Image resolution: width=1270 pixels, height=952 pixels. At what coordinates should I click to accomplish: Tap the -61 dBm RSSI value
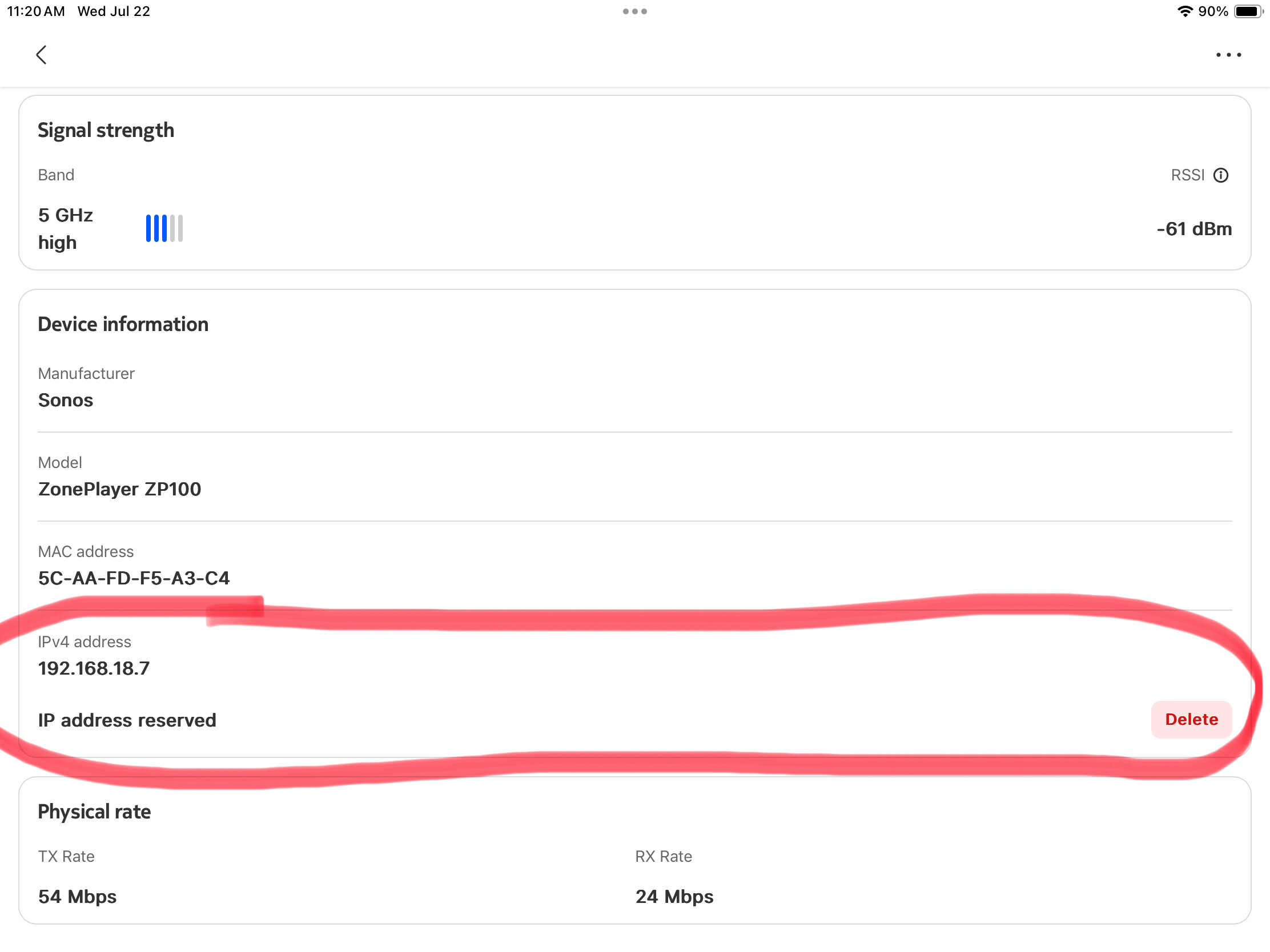(x=1193, y=229)
